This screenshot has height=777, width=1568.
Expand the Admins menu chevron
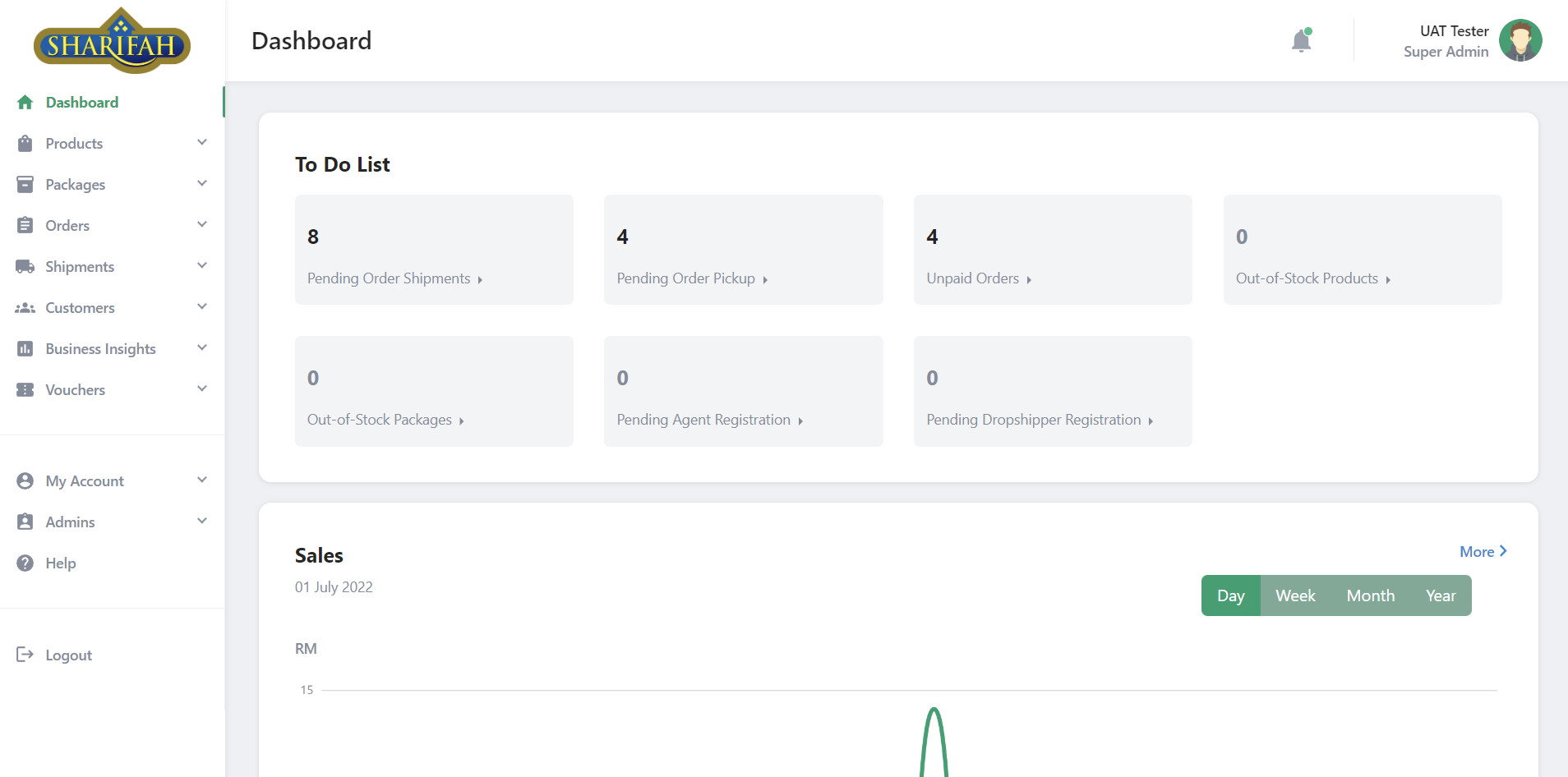(202, 522)
